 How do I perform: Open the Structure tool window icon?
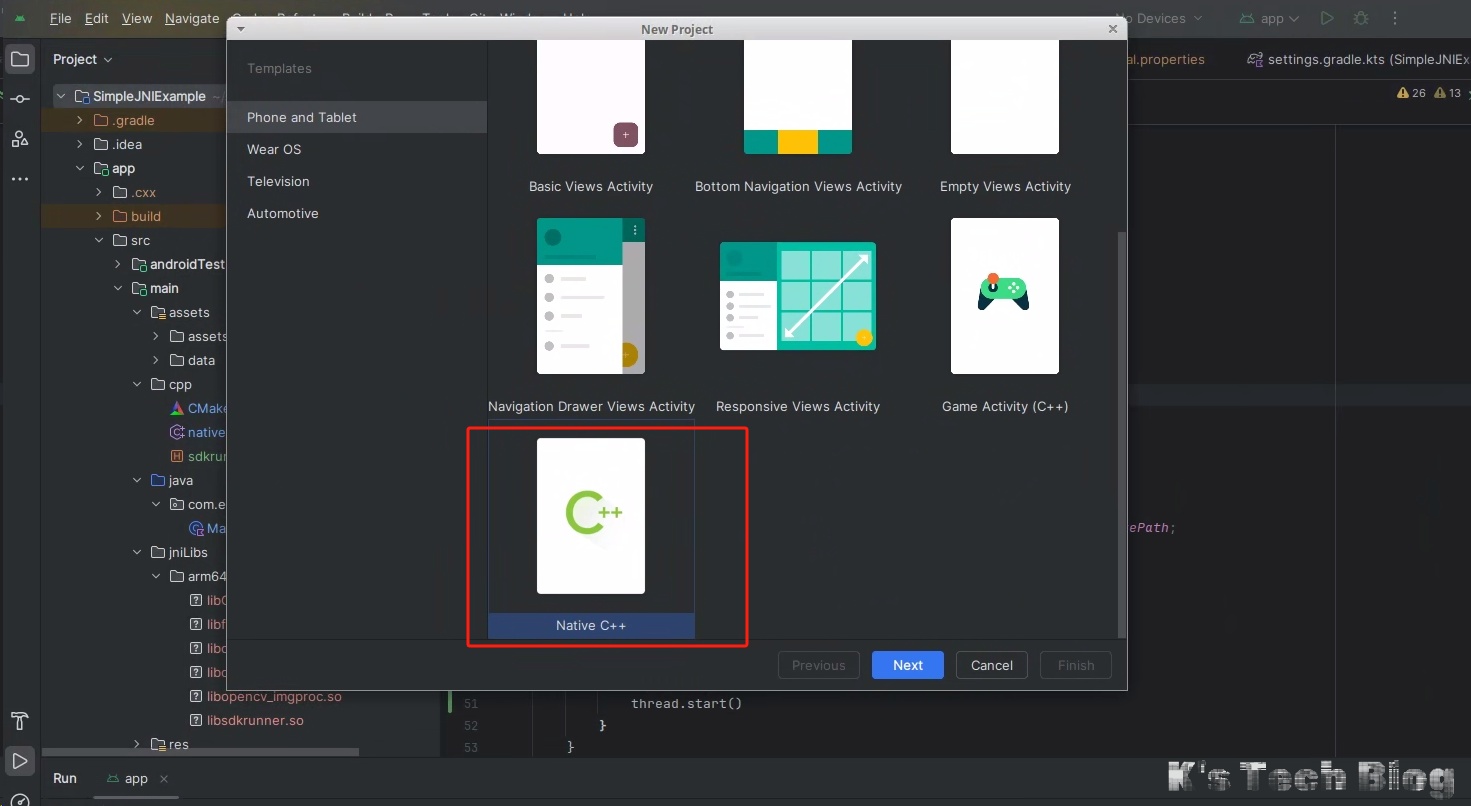pyautogui.click(x=20, y=139)
